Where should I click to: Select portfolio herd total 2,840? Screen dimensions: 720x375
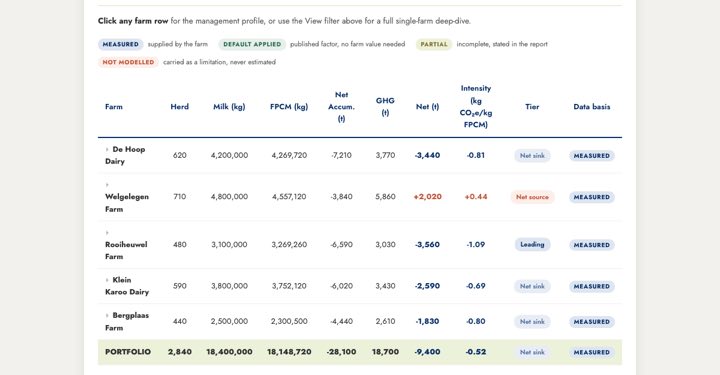point(180,352)
